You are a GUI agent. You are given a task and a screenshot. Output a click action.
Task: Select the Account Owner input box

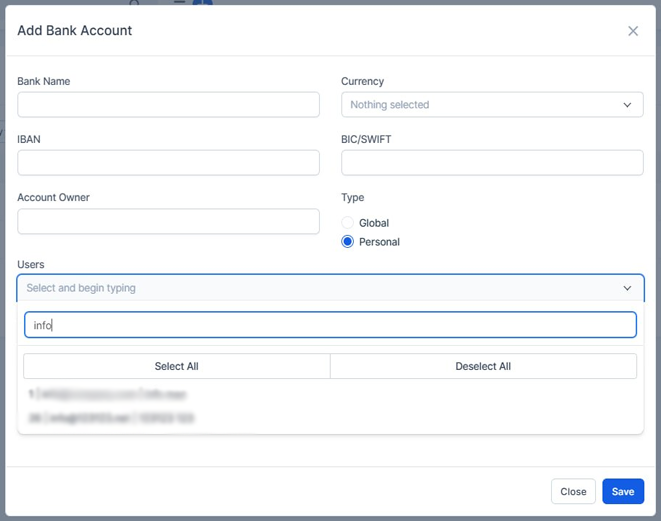pos(168,221)
